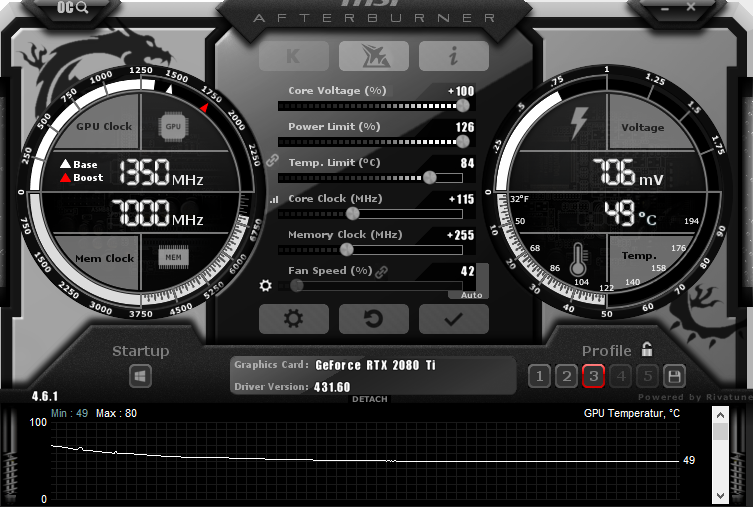
Task: Click the monitor scrollbar down arrow
Action: tap(720, 495)
